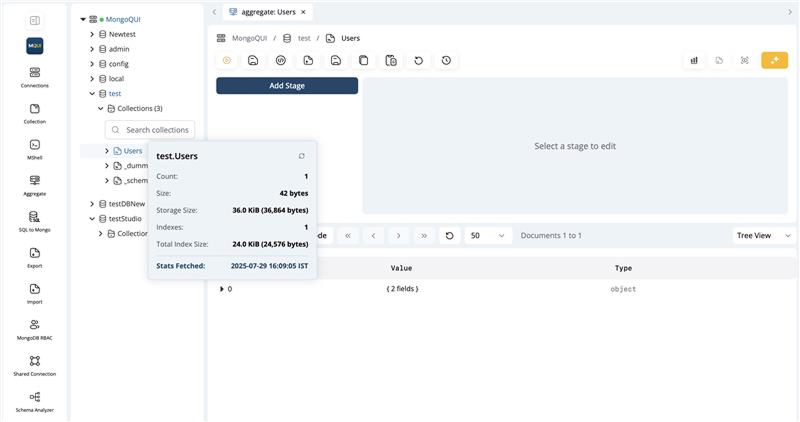Open the Export tool

pyautogui.click(x=35, y=257)
